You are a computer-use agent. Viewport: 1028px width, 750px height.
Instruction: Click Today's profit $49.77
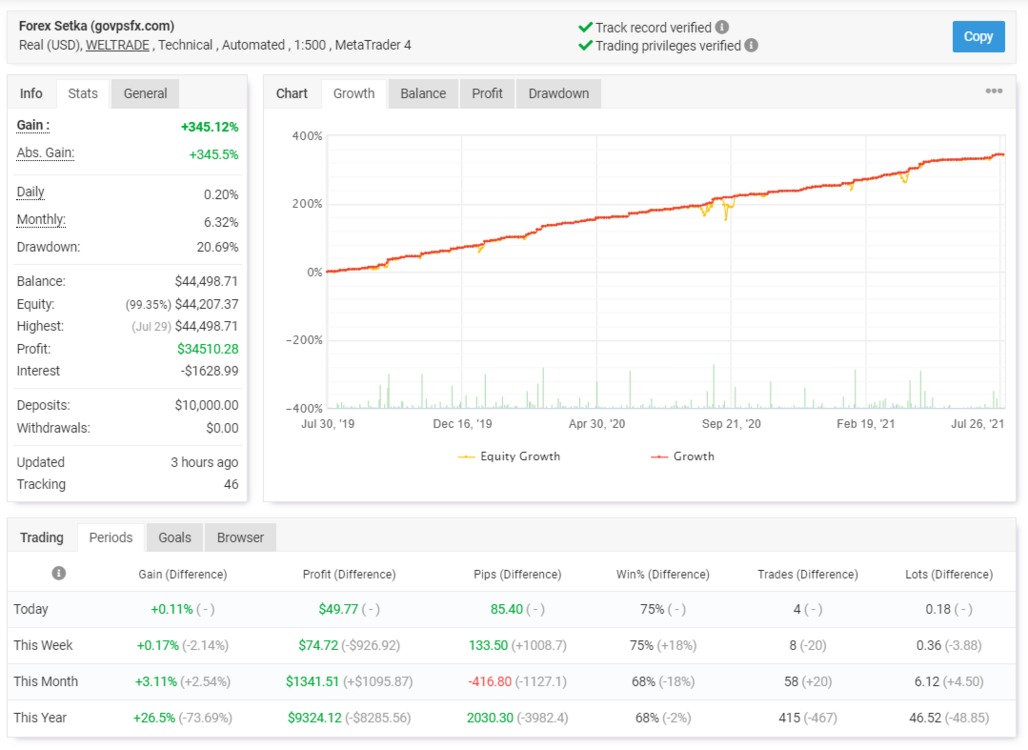[x=338, y=609]
